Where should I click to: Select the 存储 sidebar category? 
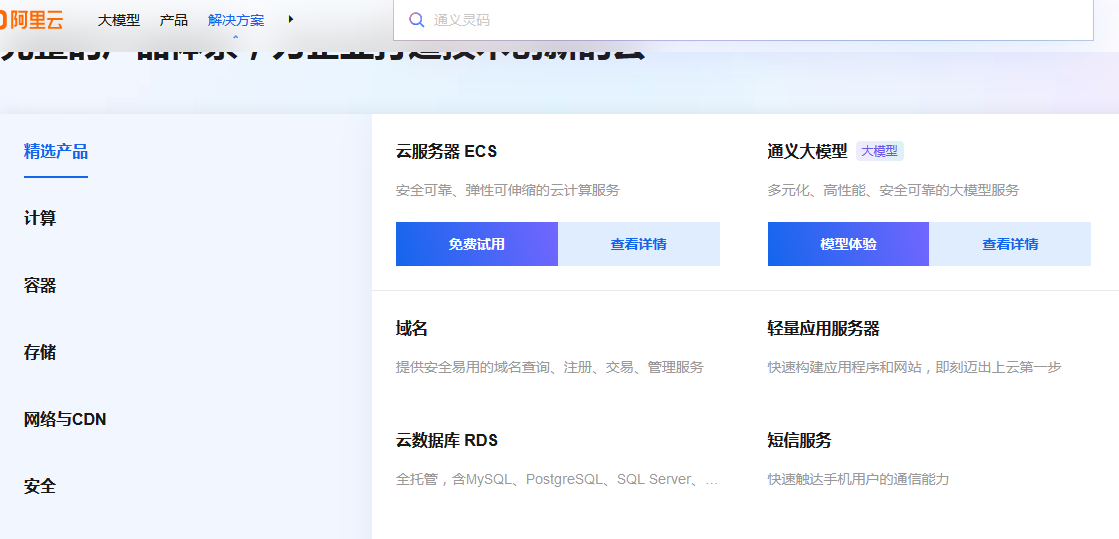40,353
